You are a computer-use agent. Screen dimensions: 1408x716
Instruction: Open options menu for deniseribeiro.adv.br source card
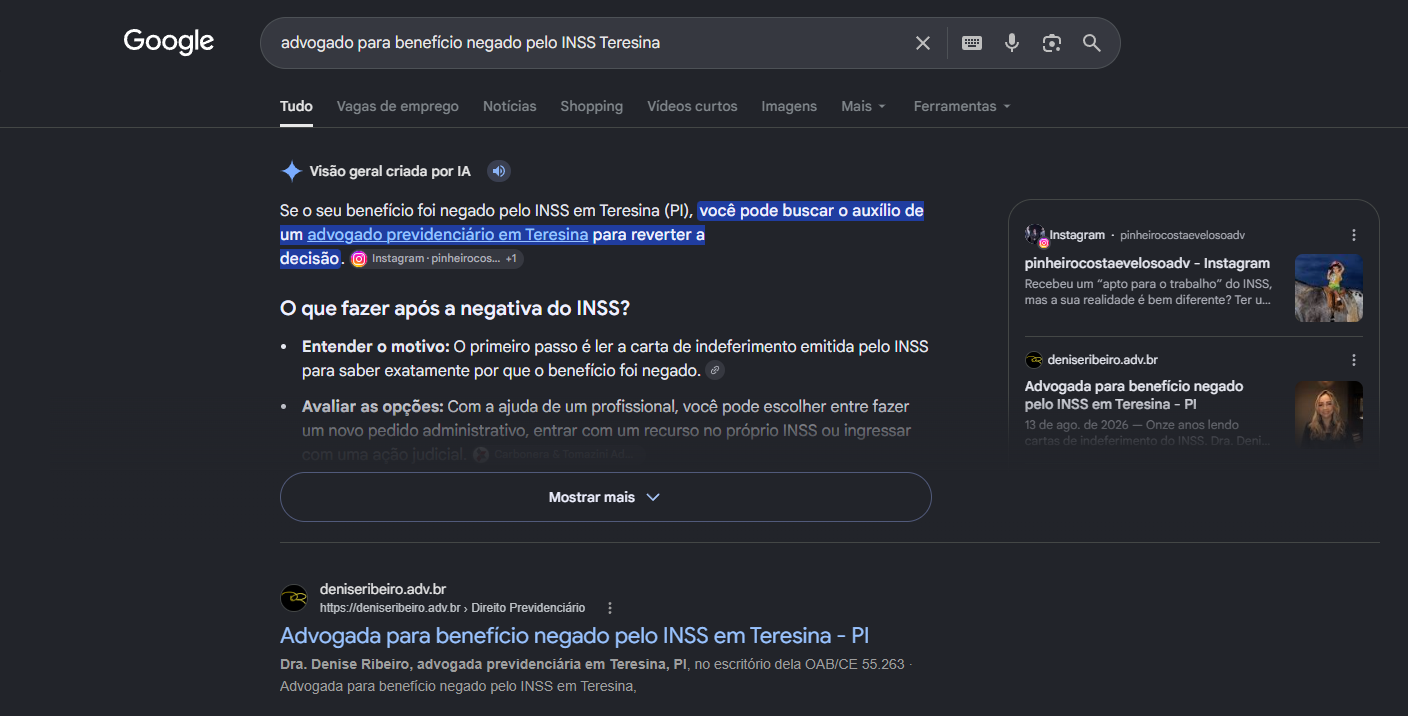click(x=1354, y=360)
